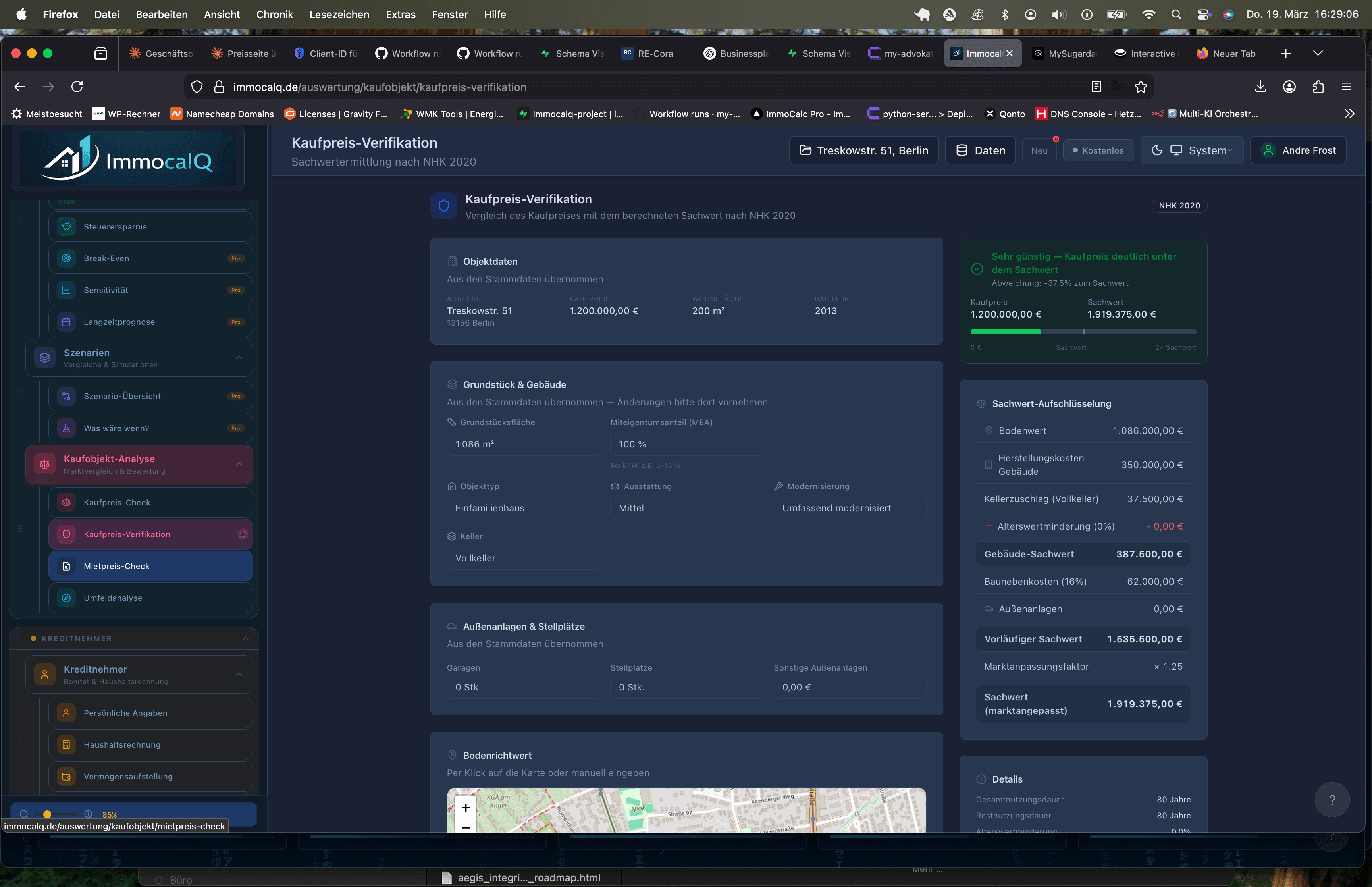
Task: Open the Modernisierung field
Action: click(850, 508)
